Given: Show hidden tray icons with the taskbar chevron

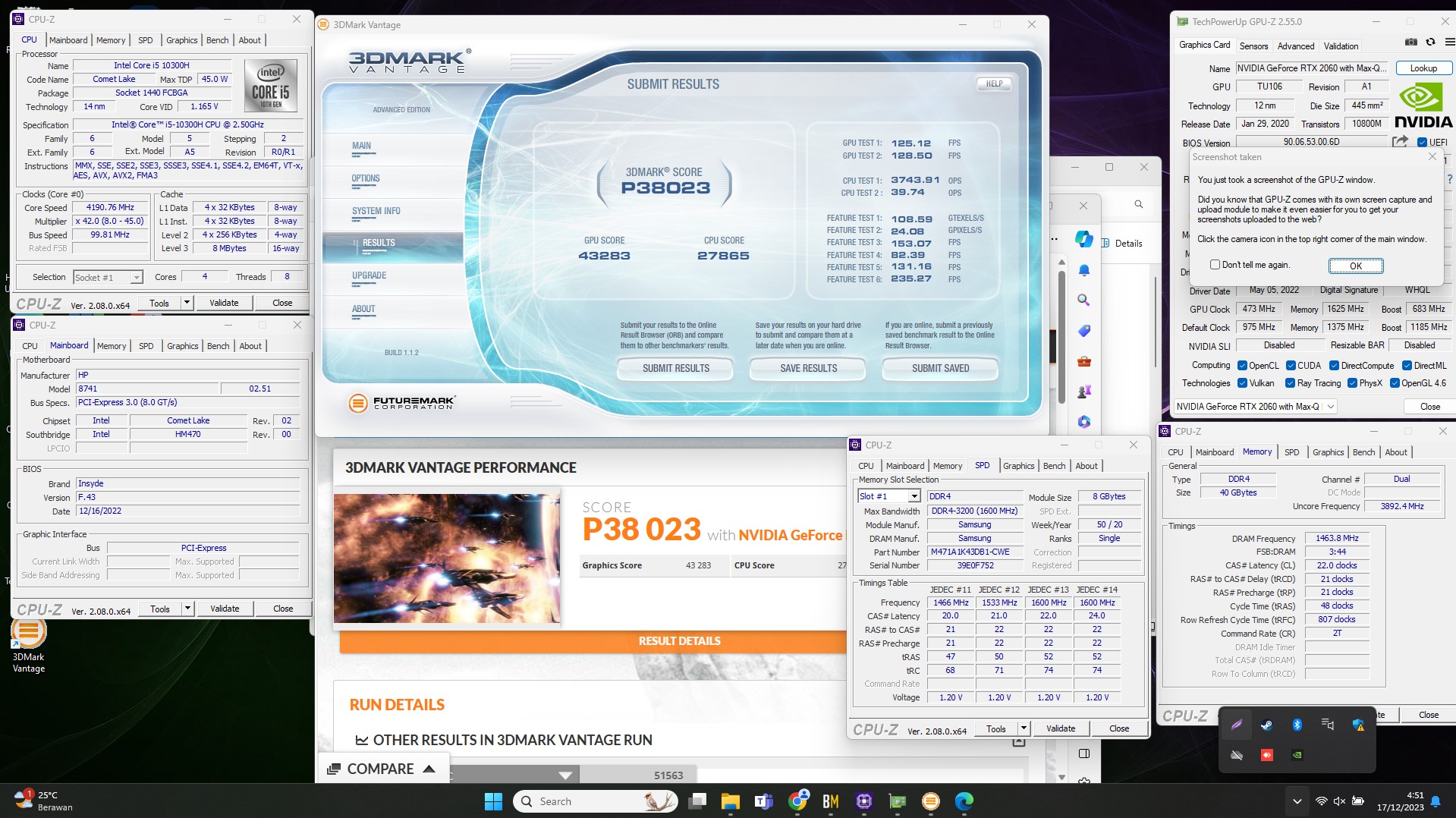Looking at the screenshot, I should [1297, 801].
